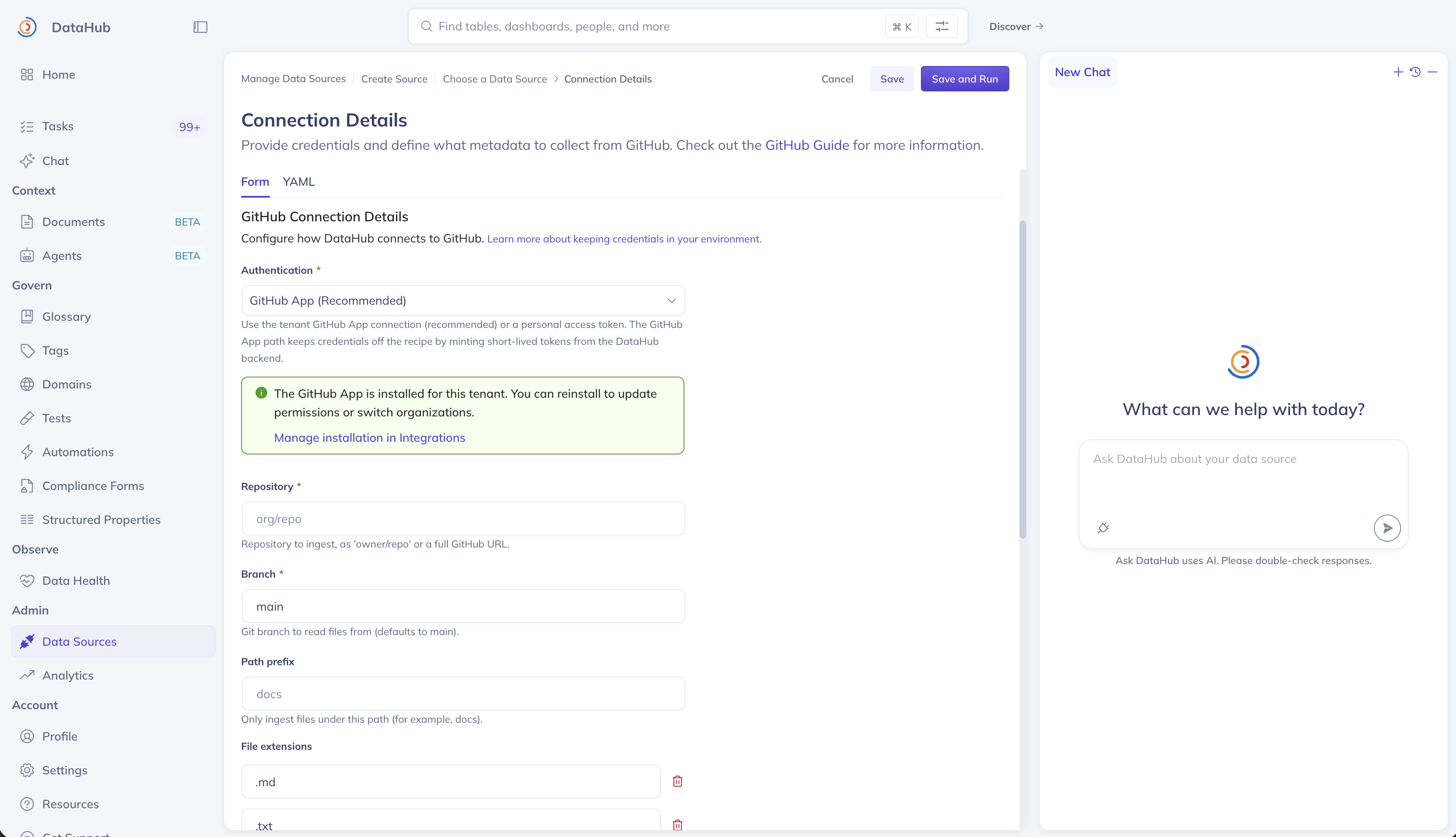Click the Glossary book icon
This screenshot has width=1456, height=837.
(x=27, y=317)
